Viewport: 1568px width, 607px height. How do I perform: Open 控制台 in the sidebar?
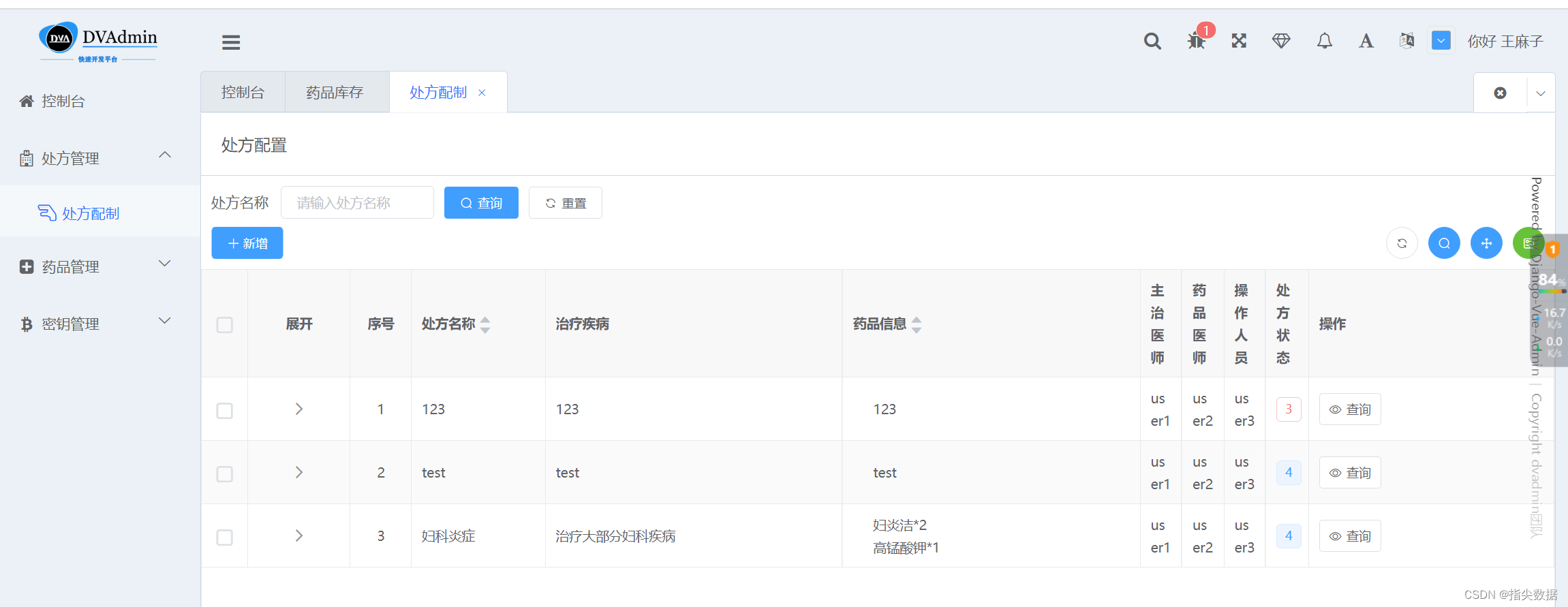100,102
